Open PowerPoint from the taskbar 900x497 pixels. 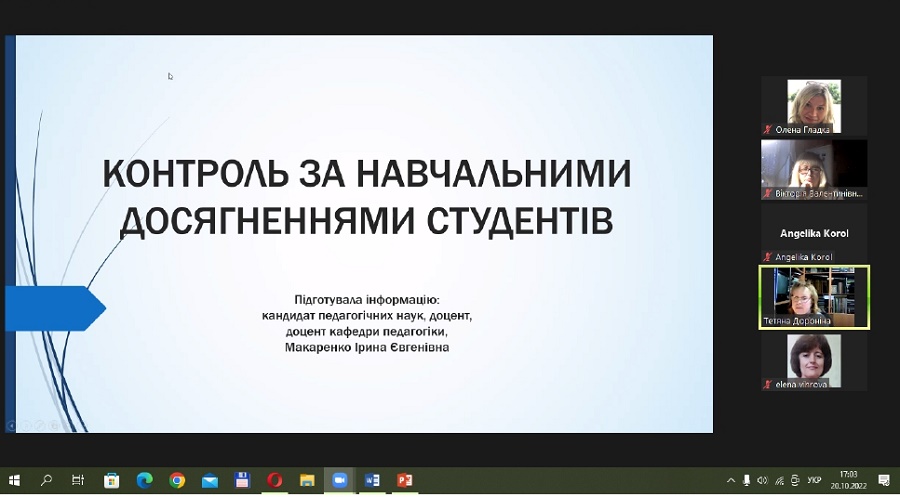tap(404, 480)
